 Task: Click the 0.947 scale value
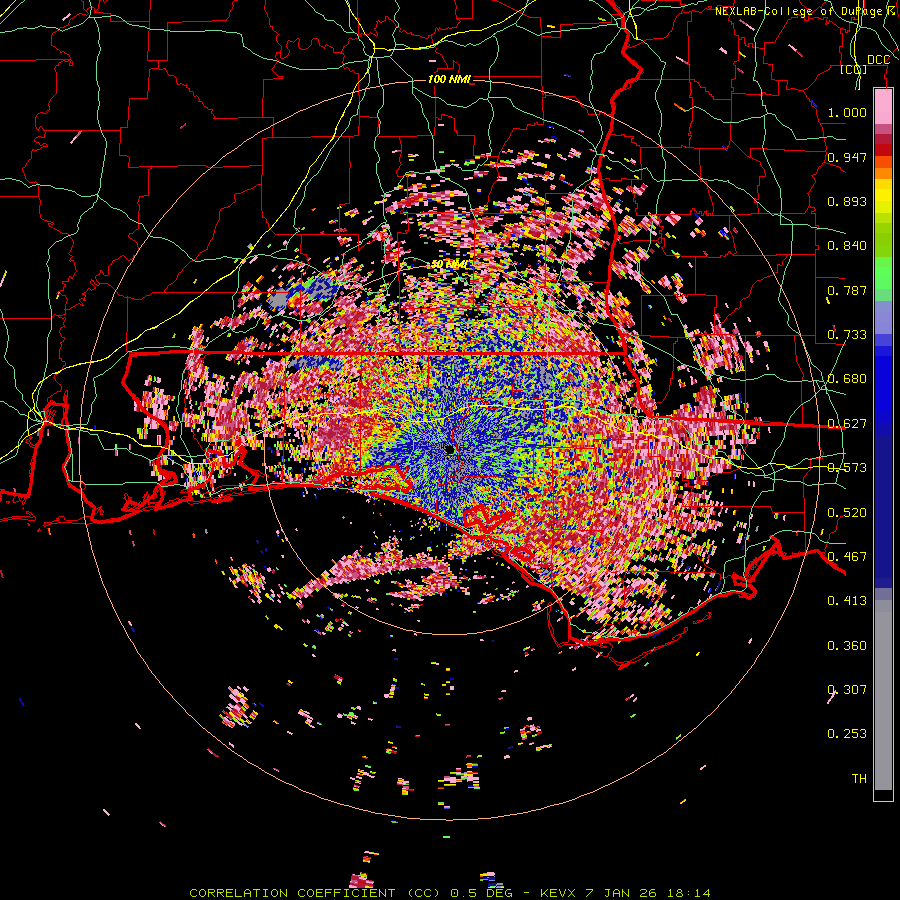pos(847,157)
